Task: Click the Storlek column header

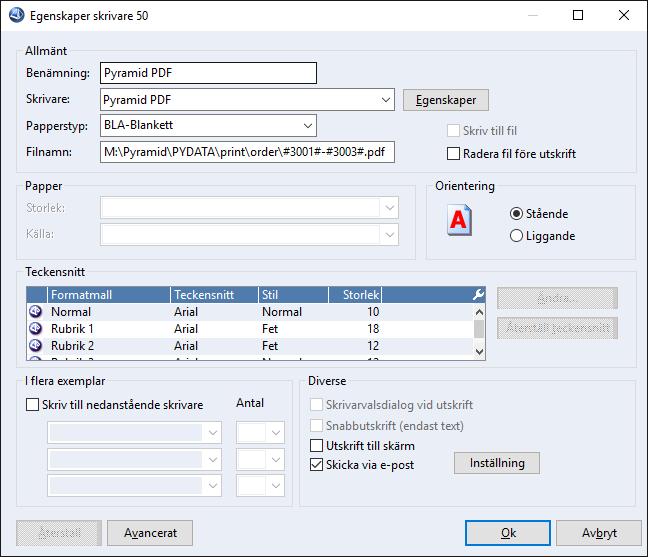Action: pos(355,295)
